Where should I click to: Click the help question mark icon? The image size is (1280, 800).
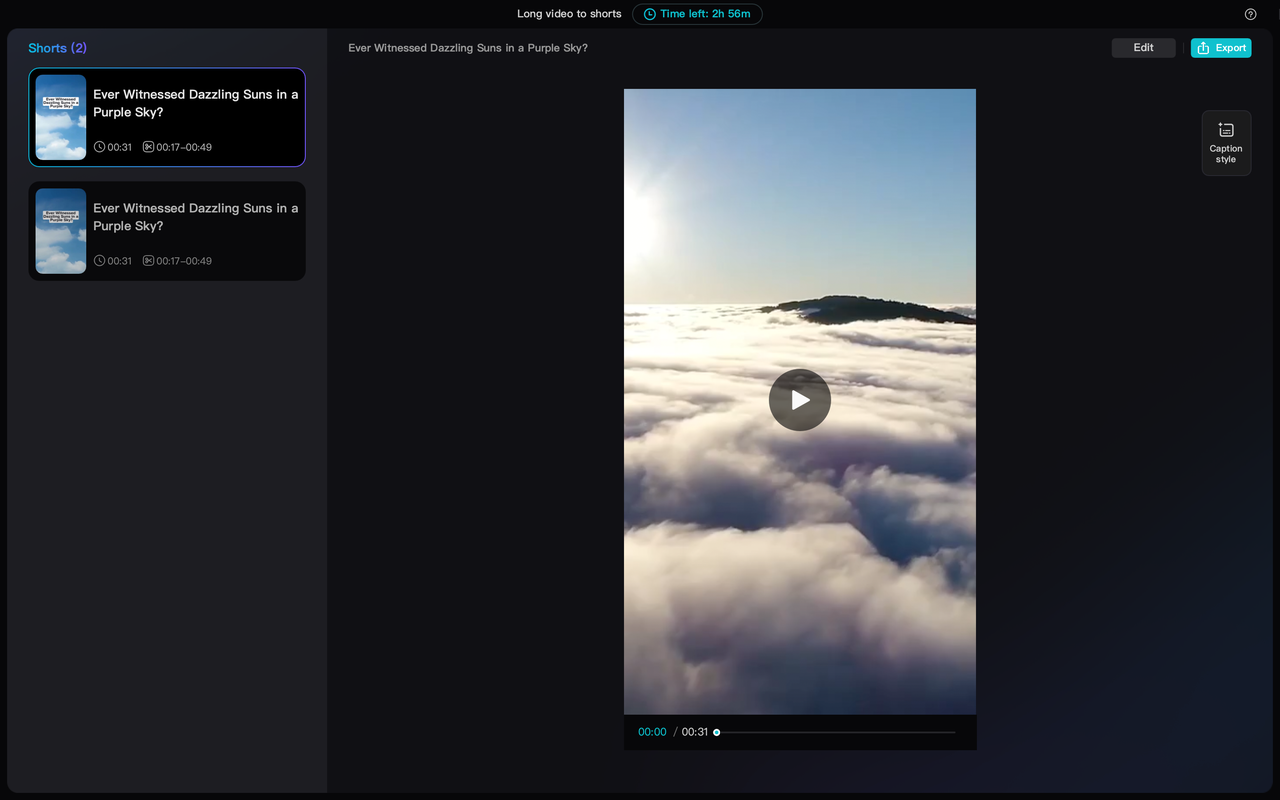[x=1250, y=14]
